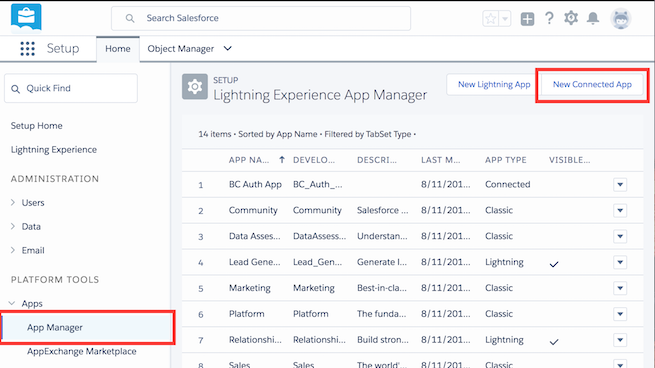Open the favorites list dropdown arrow

click(x=505, y=19)
